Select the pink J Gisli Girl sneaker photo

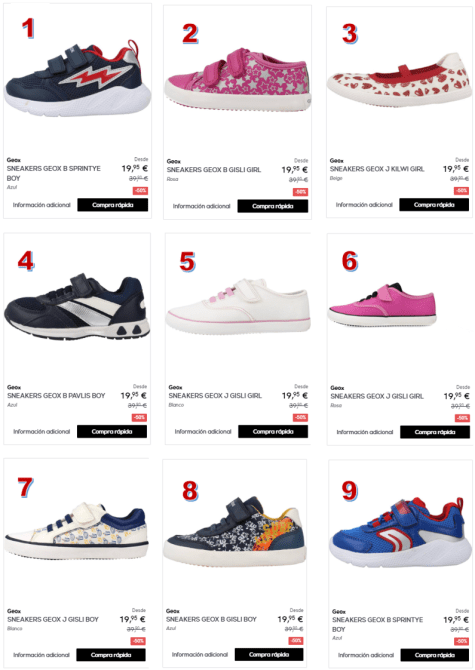(x=382, y=305)
